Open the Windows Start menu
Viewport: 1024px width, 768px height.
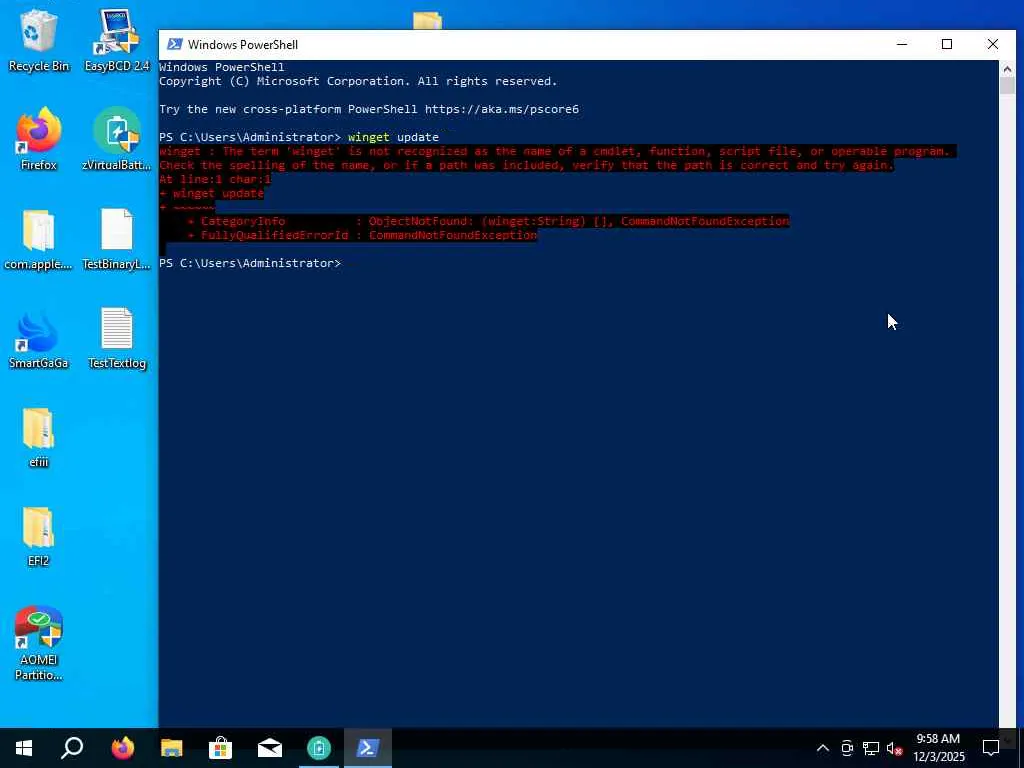(24, 748)
